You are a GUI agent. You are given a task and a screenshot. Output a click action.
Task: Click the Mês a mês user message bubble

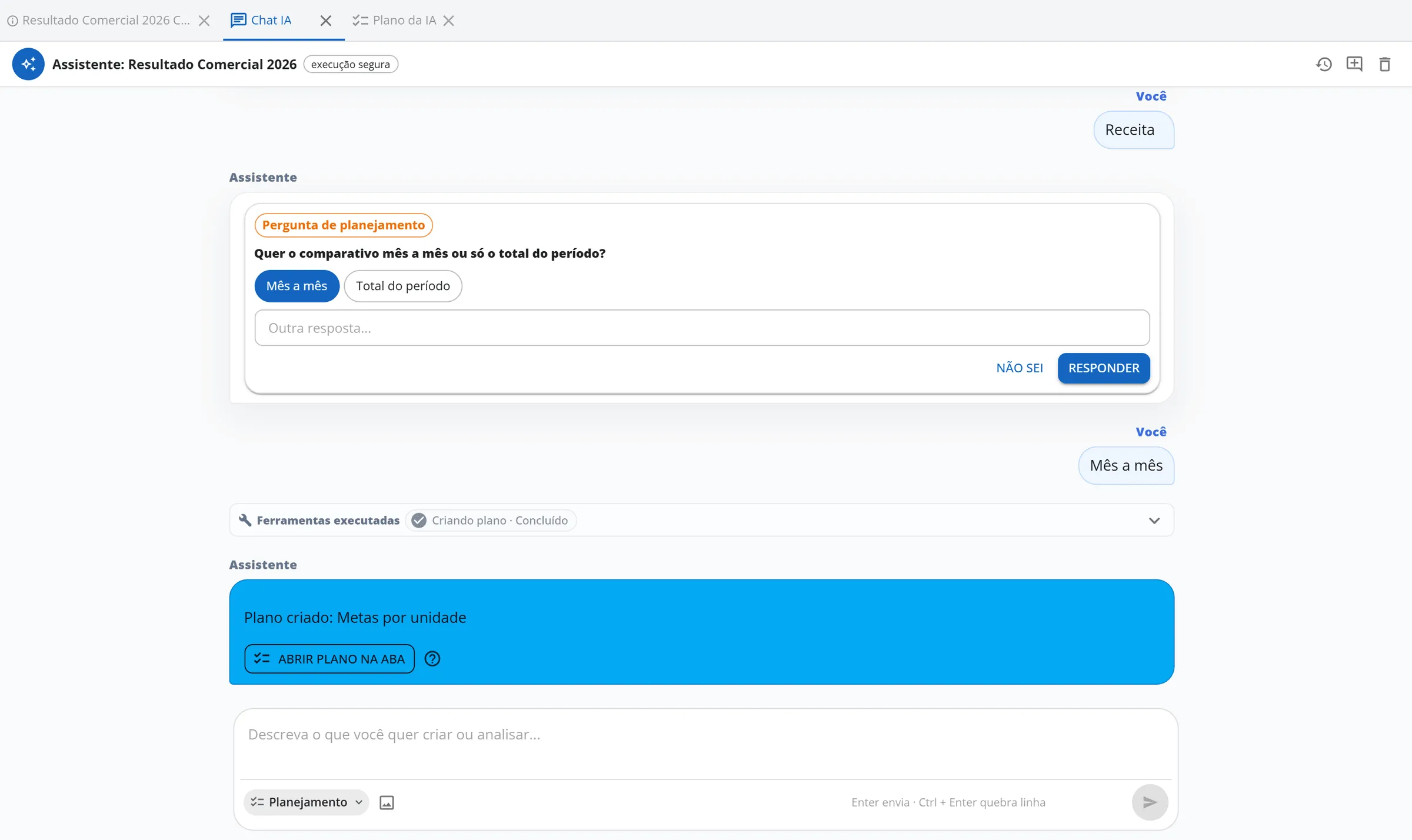tap(1126, 466)
